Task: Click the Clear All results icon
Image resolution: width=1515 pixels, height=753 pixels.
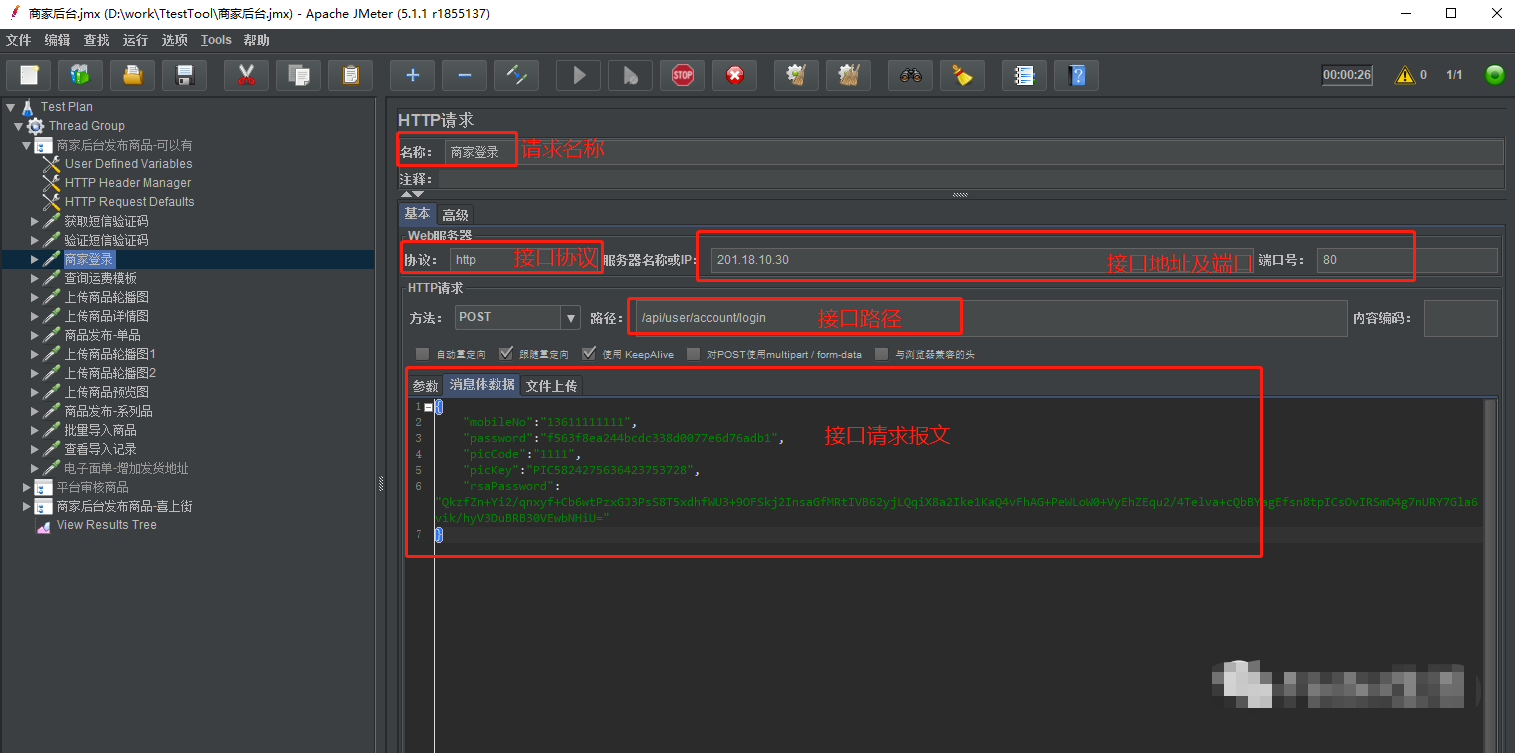Action: pyautogui.click(x=848, y=75)
